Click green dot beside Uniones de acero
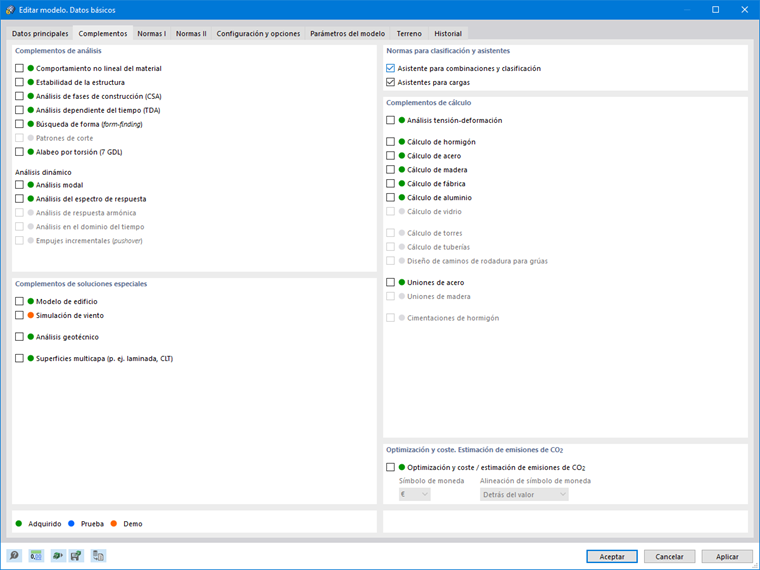The image size is (760, 570). (x=402, y=282)
